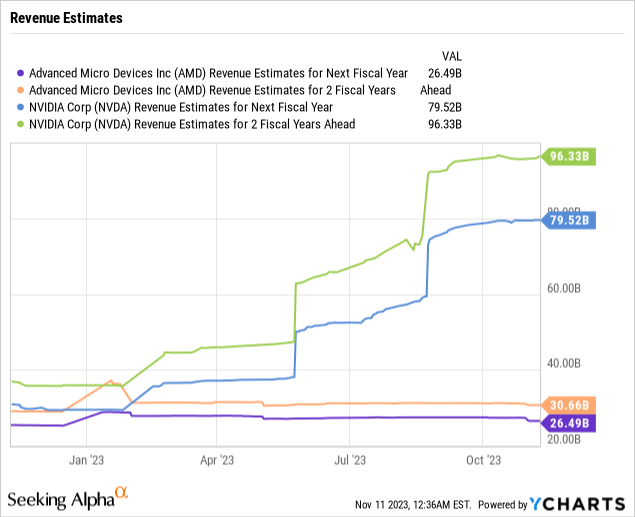Screen dimensions: 635x517
Task: Click the blue 79.52B end-of-line flag
Action: pos(571,220)
